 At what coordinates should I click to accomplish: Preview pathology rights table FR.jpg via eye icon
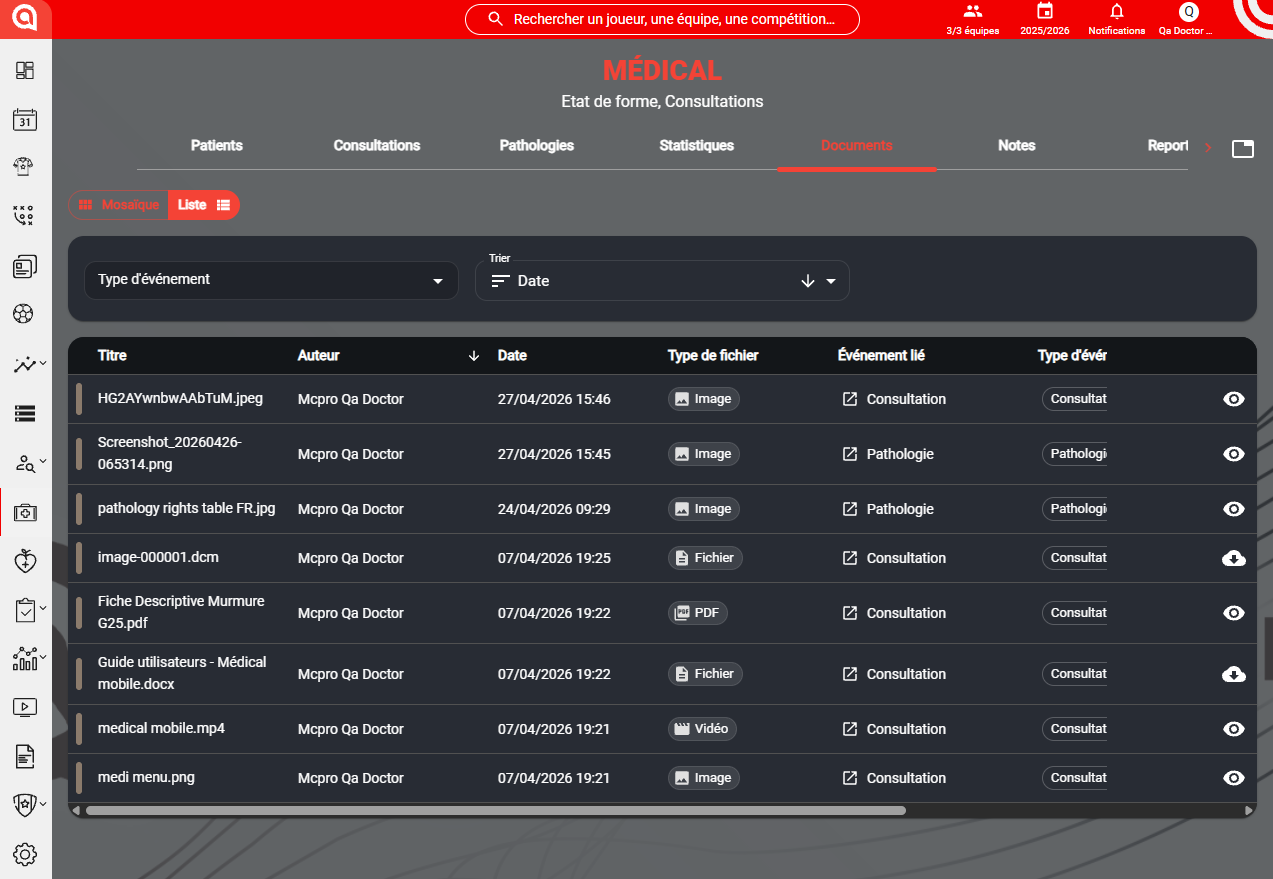[1234, 509]
